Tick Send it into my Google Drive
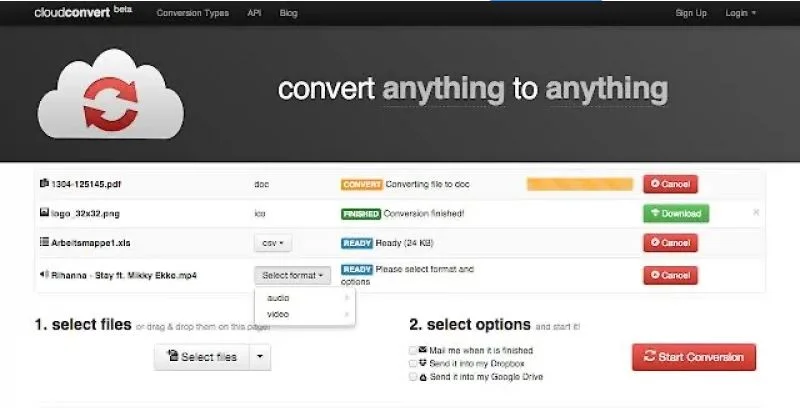 pyautogui.click(x=413, y=375)
